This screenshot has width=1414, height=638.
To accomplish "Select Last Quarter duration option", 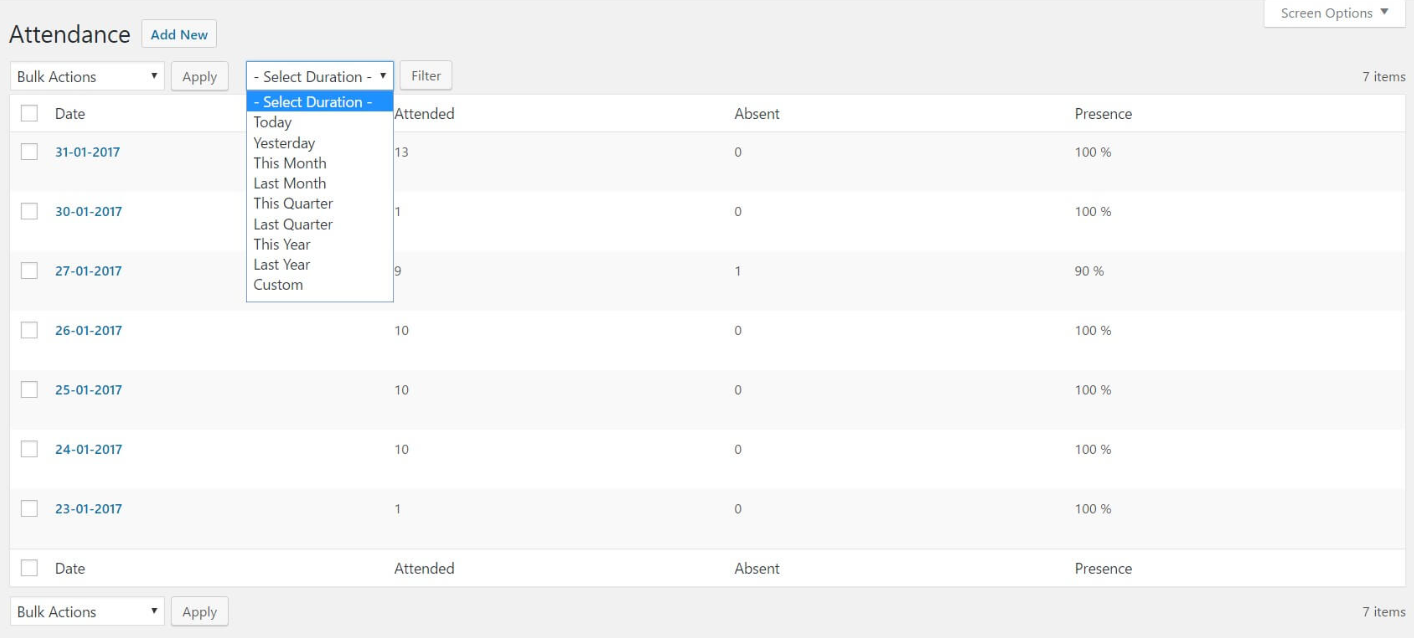I will click(x=293, y=224).
